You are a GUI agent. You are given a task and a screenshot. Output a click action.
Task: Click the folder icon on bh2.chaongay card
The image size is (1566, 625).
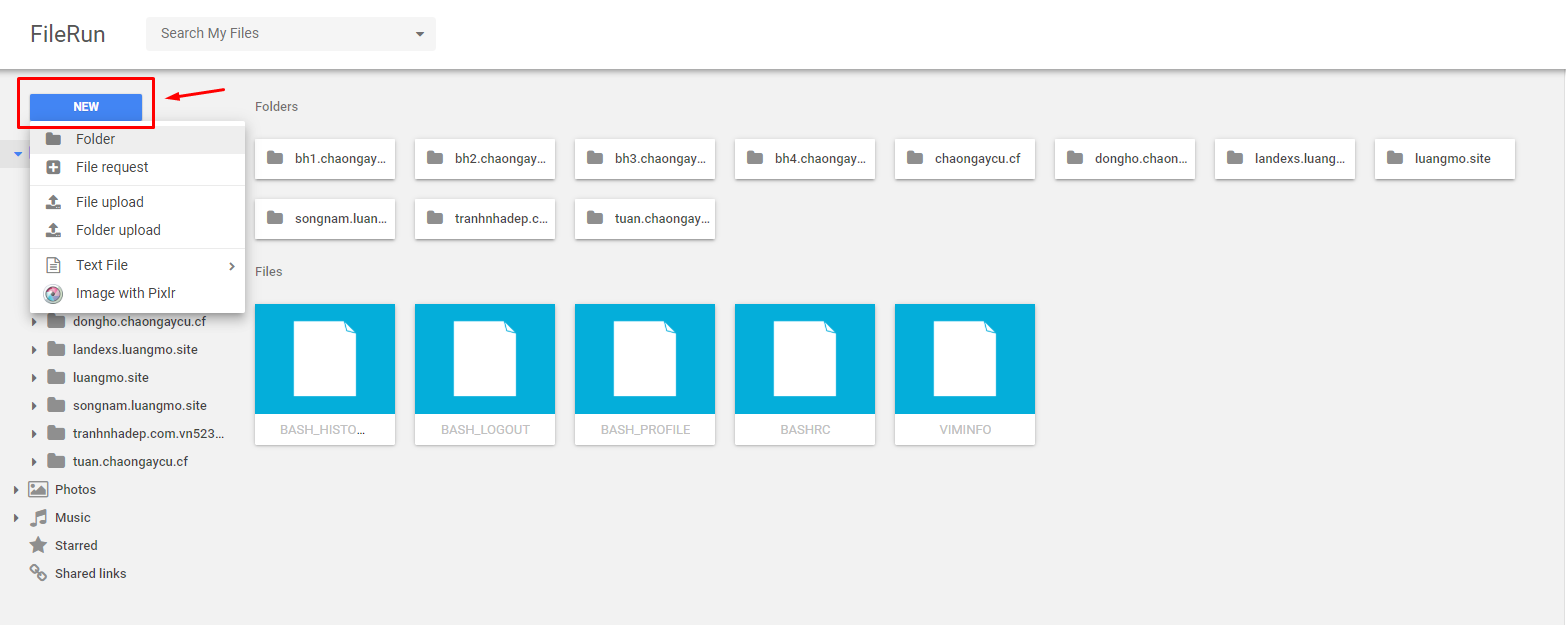tap(435, 158)
